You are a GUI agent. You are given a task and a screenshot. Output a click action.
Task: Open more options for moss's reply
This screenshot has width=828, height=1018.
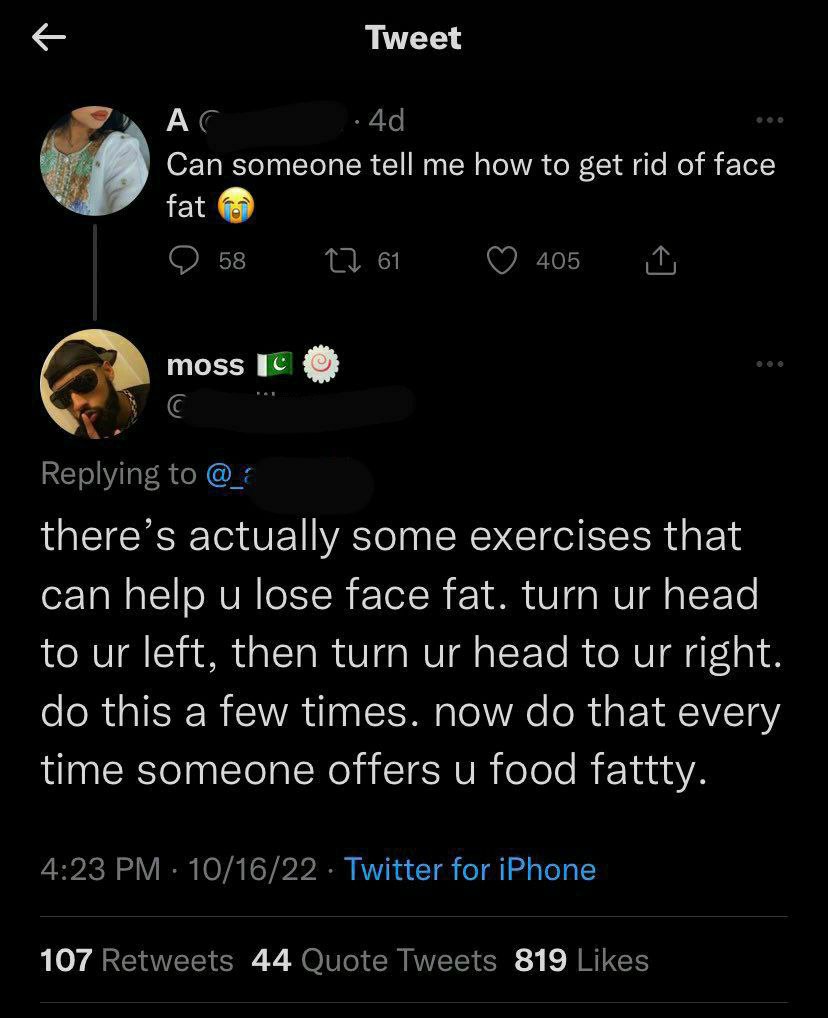770,364
